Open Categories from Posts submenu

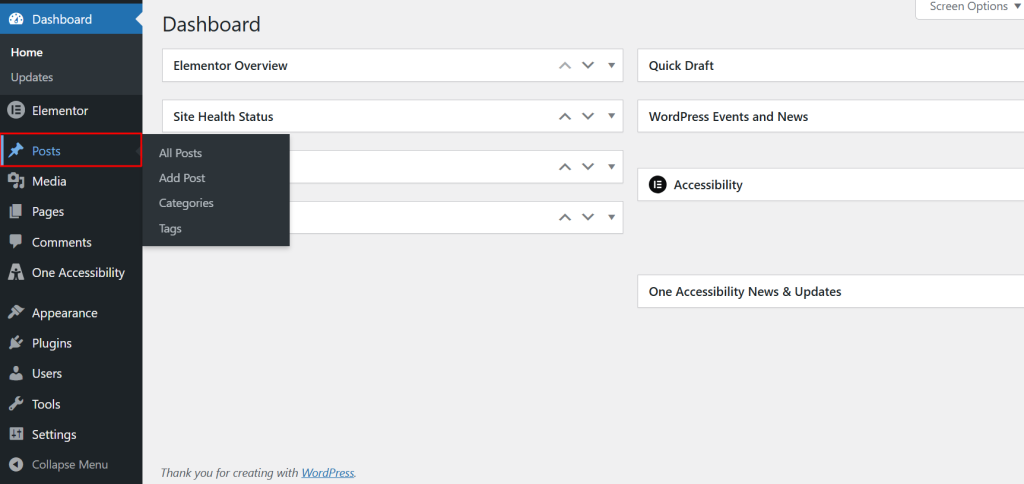click(x=186, y=203)
